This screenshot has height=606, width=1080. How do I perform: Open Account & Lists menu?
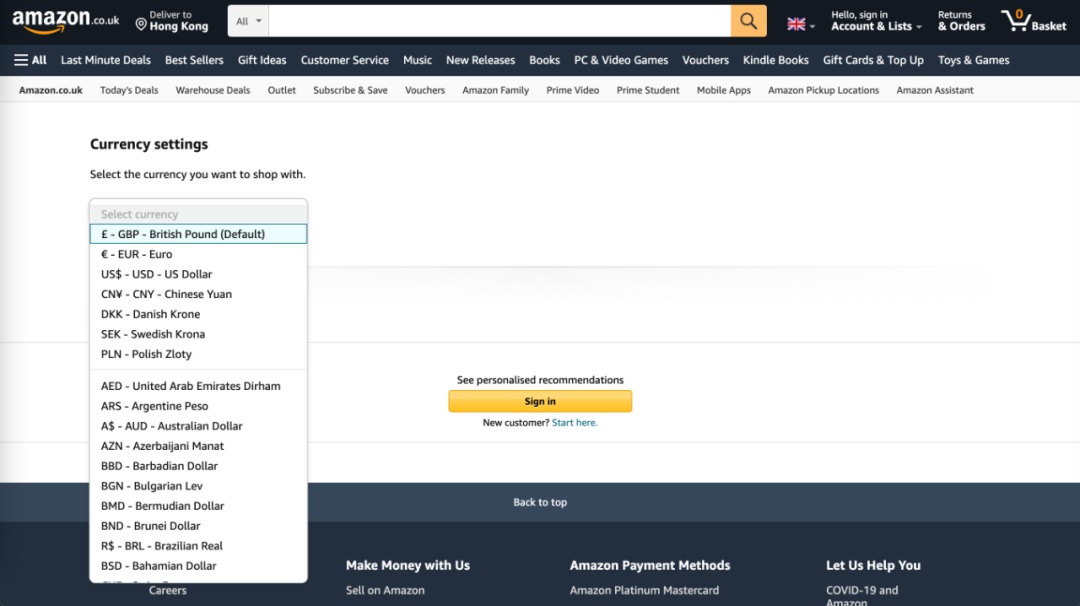point(875,21)
